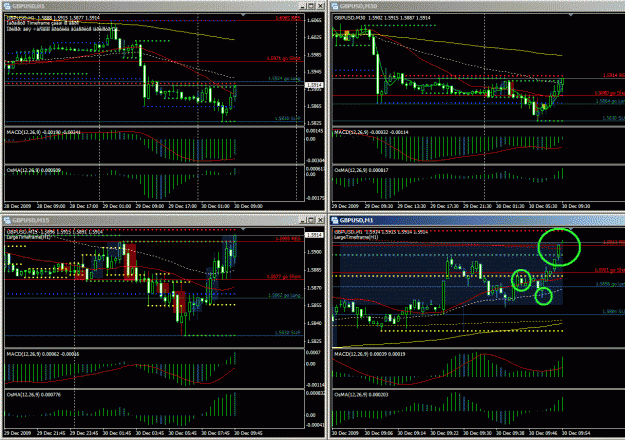Select the MACD(12,26,9) label in M15 chart
This screenshot has width=625, height=440.
click(25, 354)
